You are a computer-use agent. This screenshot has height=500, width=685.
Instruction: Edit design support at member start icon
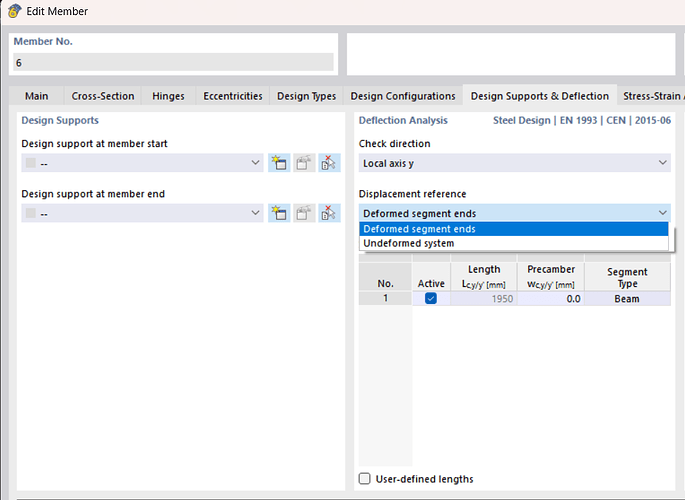(305, 163)
